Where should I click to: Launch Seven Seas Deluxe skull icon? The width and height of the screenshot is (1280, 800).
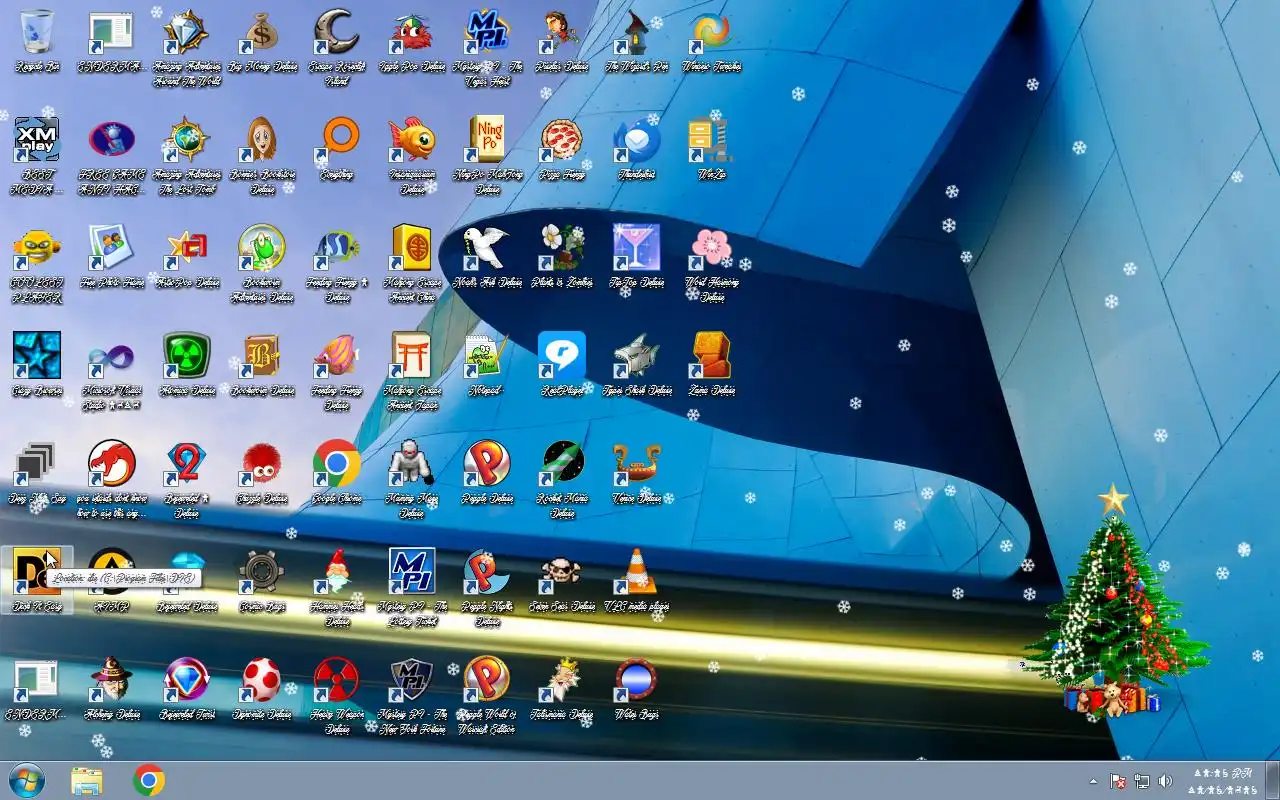[562, 572]
